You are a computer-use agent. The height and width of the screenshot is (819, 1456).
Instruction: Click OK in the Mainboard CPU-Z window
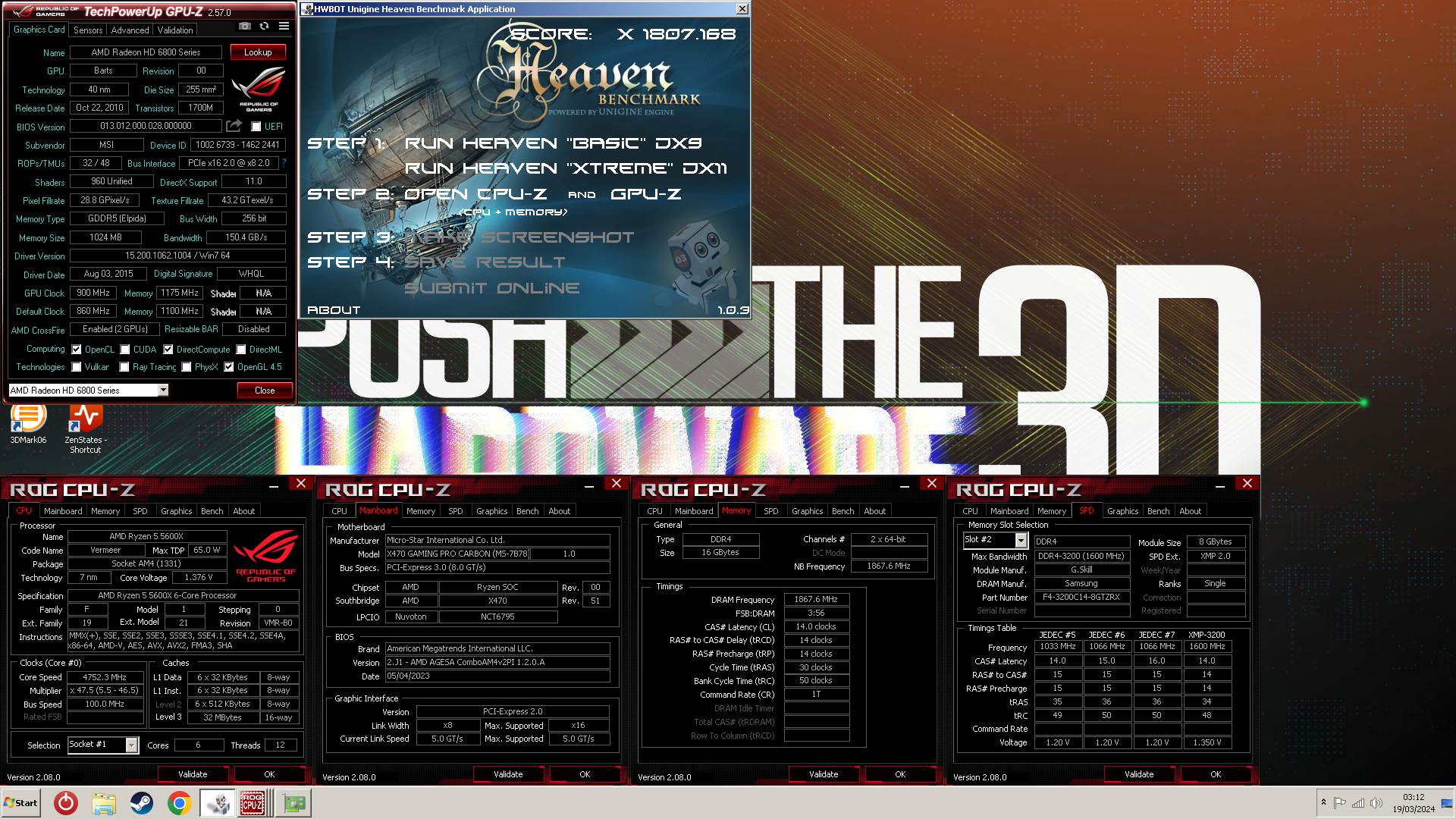tap(585, 774)
